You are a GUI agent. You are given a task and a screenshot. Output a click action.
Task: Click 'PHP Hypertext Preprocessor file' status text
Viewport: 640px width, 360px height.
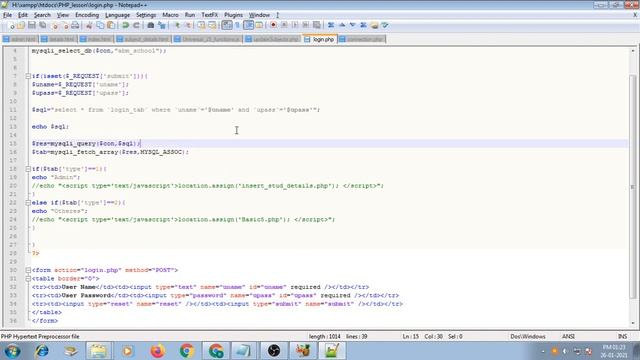pos(40,337)
